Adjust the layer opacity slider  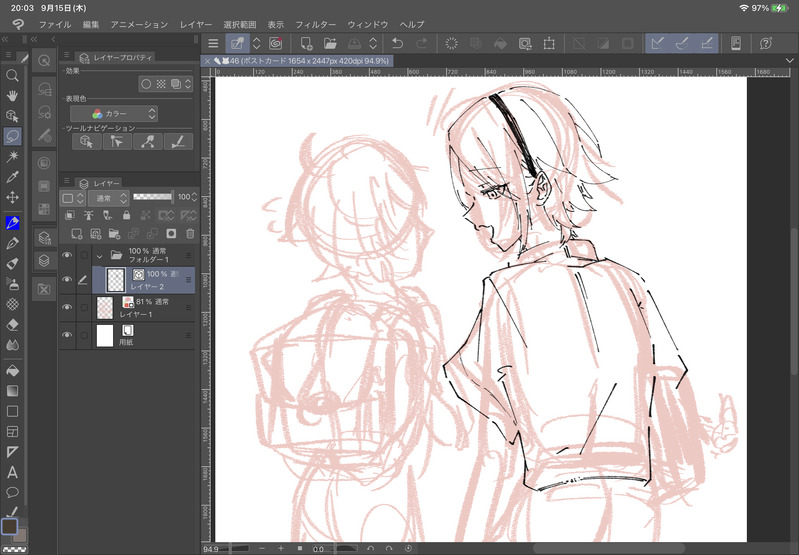pos(153,197)
